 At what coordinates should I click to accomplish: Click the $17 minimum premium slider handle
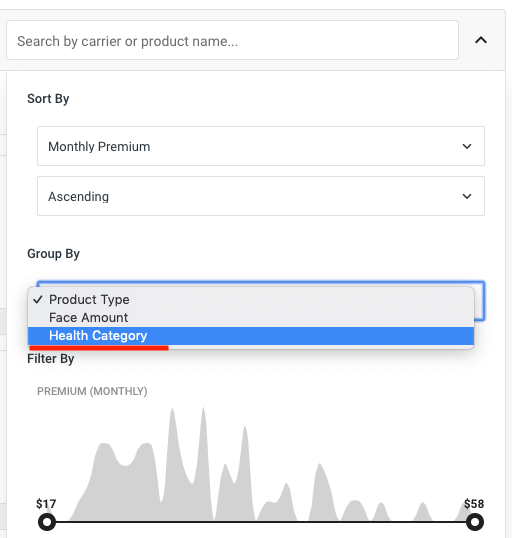[47, 522]
